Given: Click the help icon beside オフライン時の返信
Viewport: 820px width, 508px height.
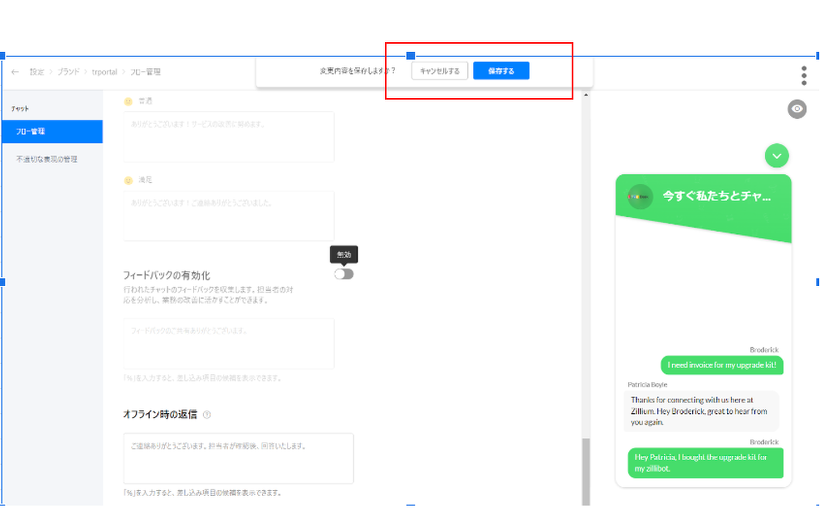Looking at the screenshot, I should (x=207, y=414).
